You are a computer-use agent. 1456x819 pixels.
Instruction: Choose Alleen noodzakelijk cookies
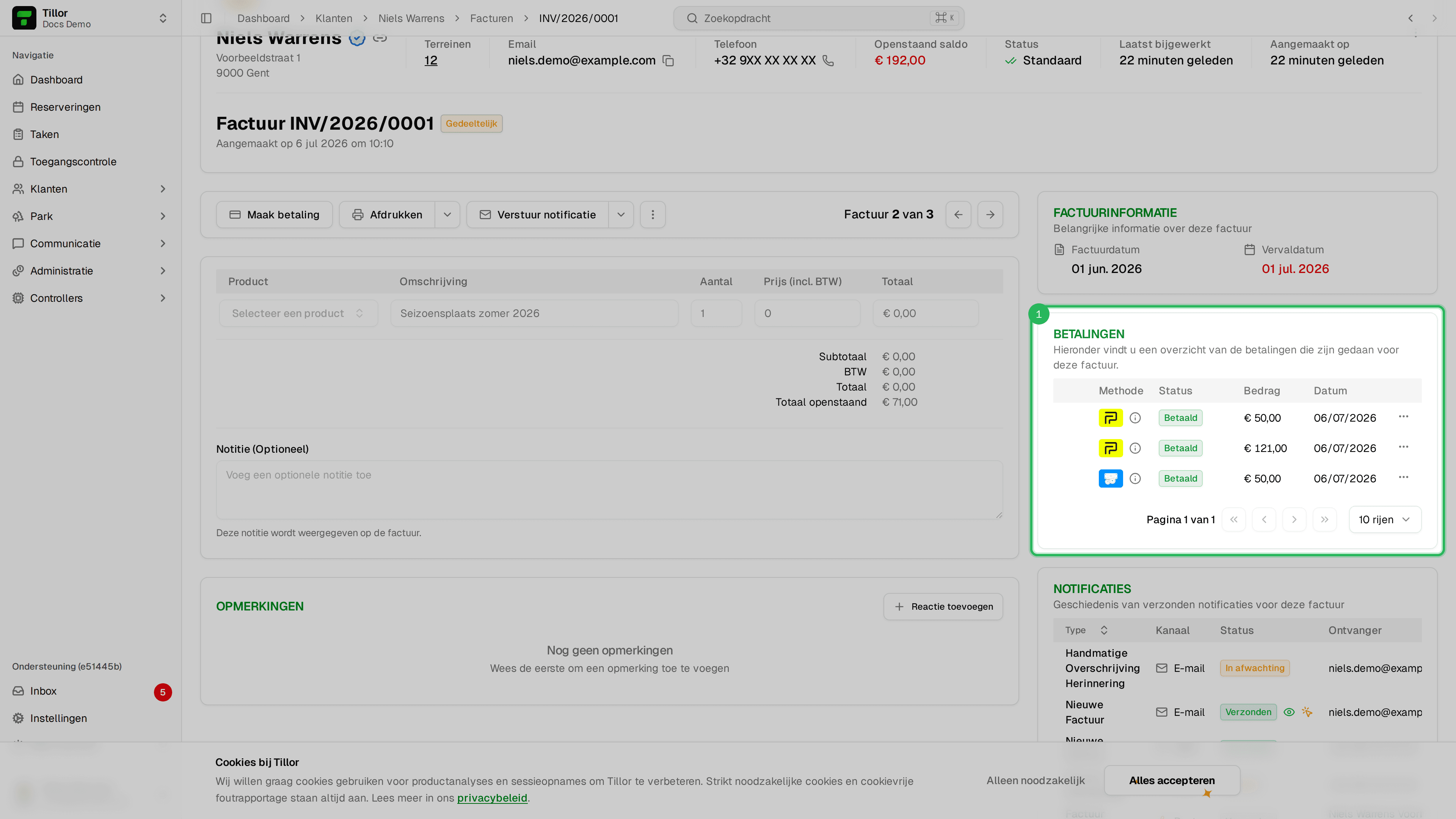pos(1036,781)
